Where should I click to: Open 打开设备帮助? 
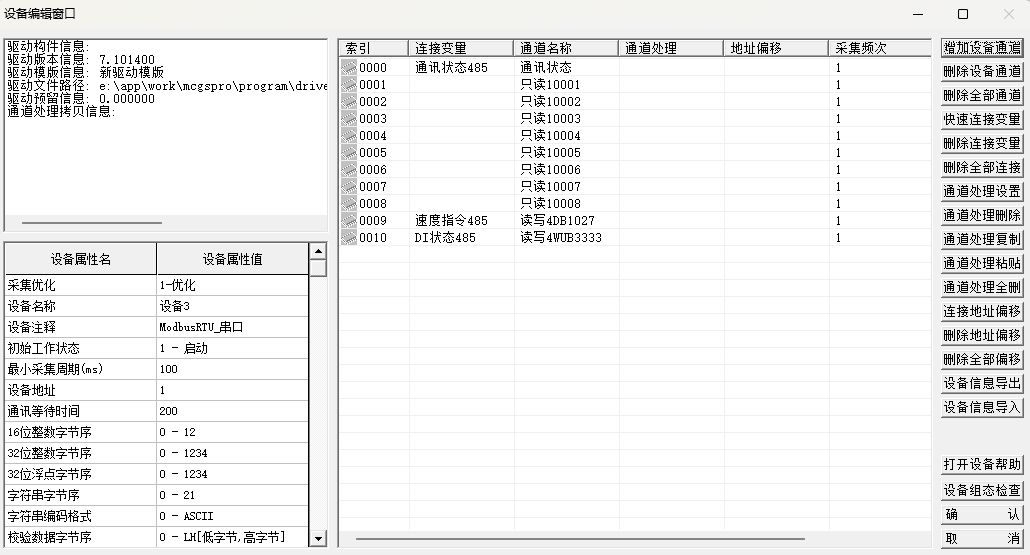pos(982,464)
